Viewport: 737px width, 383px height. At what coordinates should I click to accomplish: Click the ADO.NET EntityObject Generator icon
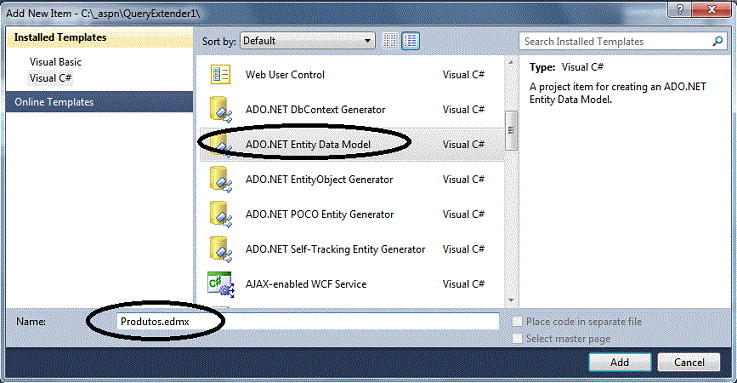click(x=220, y=180)
